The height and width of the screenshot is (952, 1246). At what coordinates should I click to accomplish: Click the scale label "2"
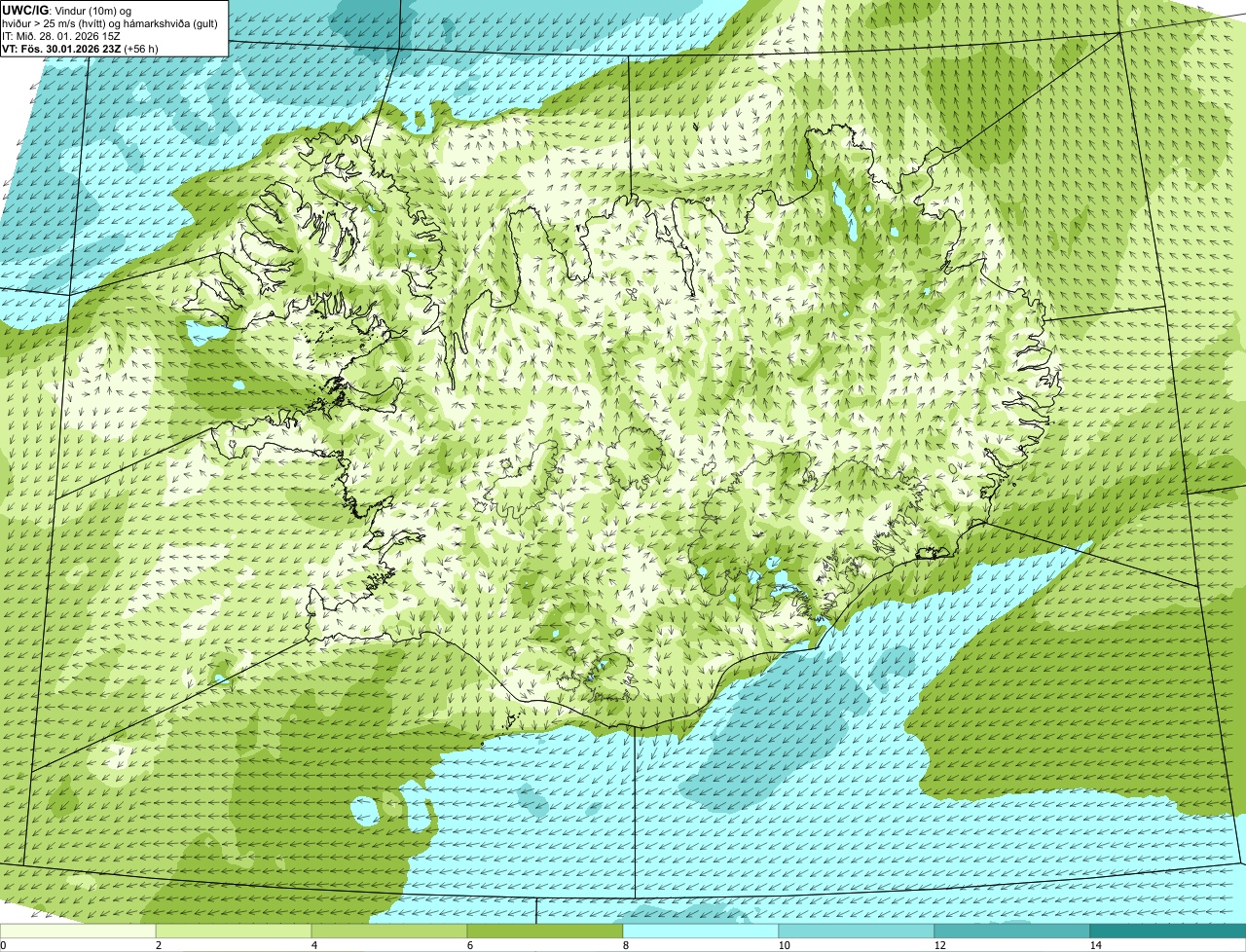158,945
